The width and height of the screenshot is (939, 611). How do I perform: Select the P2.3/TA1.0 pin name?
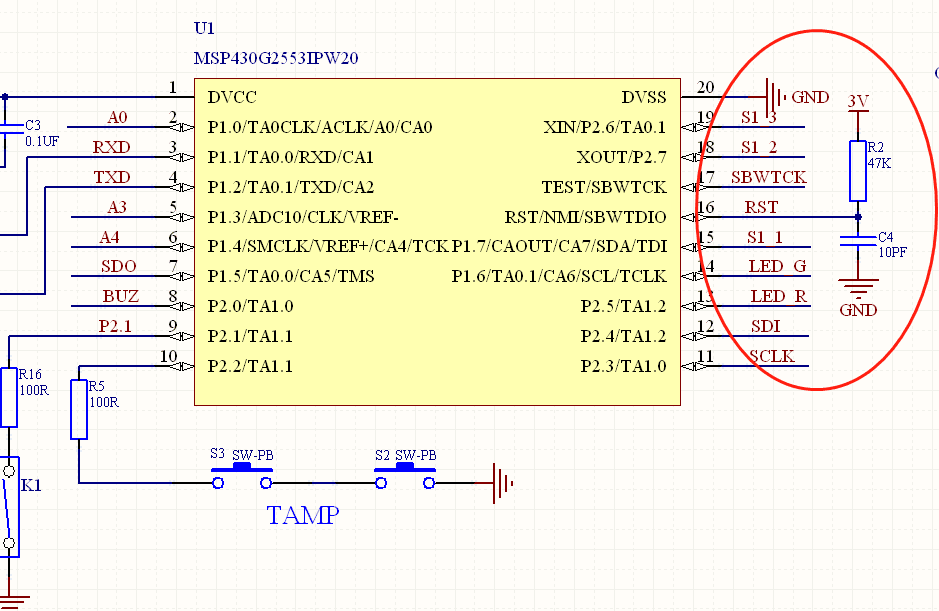[x=623, y=366]
